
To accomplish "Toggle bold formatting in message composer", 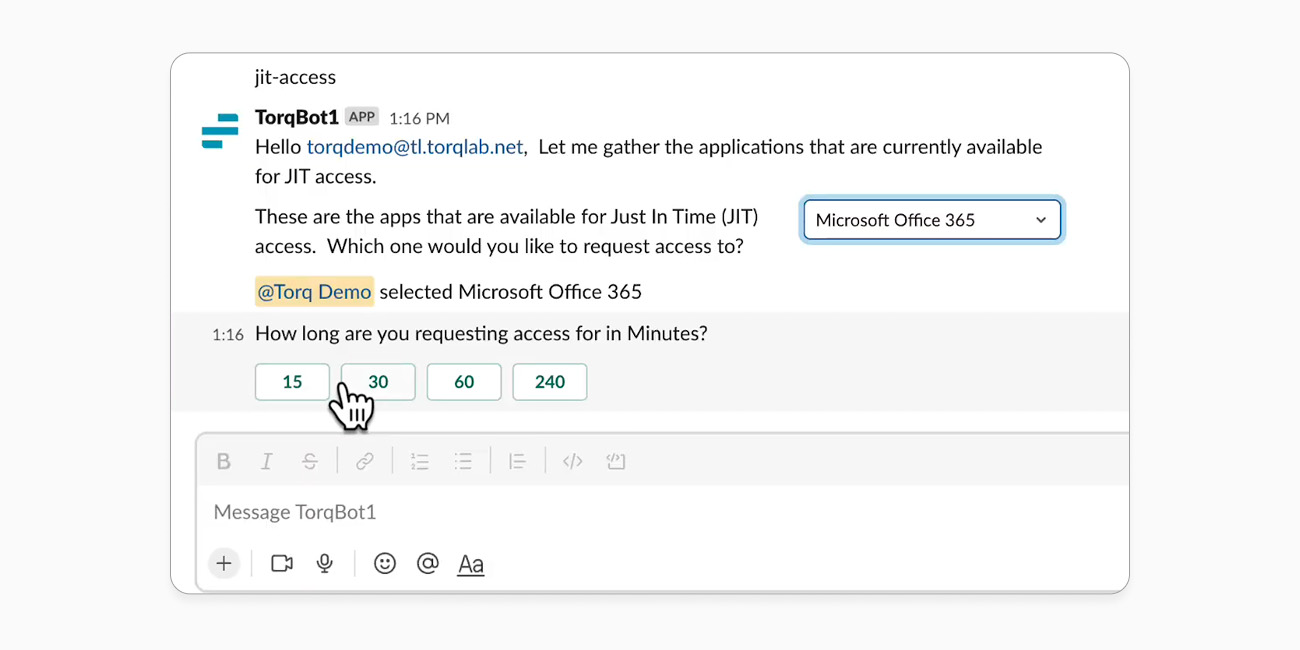I will point(224,461).
